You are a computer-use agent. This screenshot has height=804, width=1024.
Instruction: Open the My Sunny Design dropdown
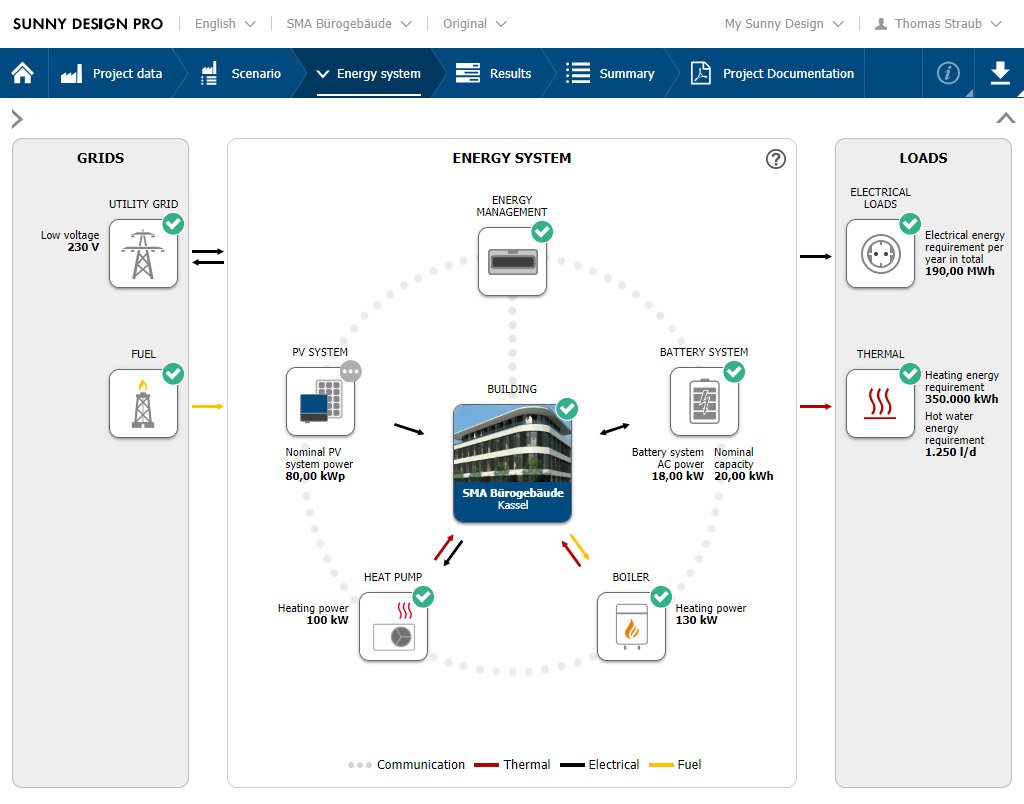click(784, 24)
